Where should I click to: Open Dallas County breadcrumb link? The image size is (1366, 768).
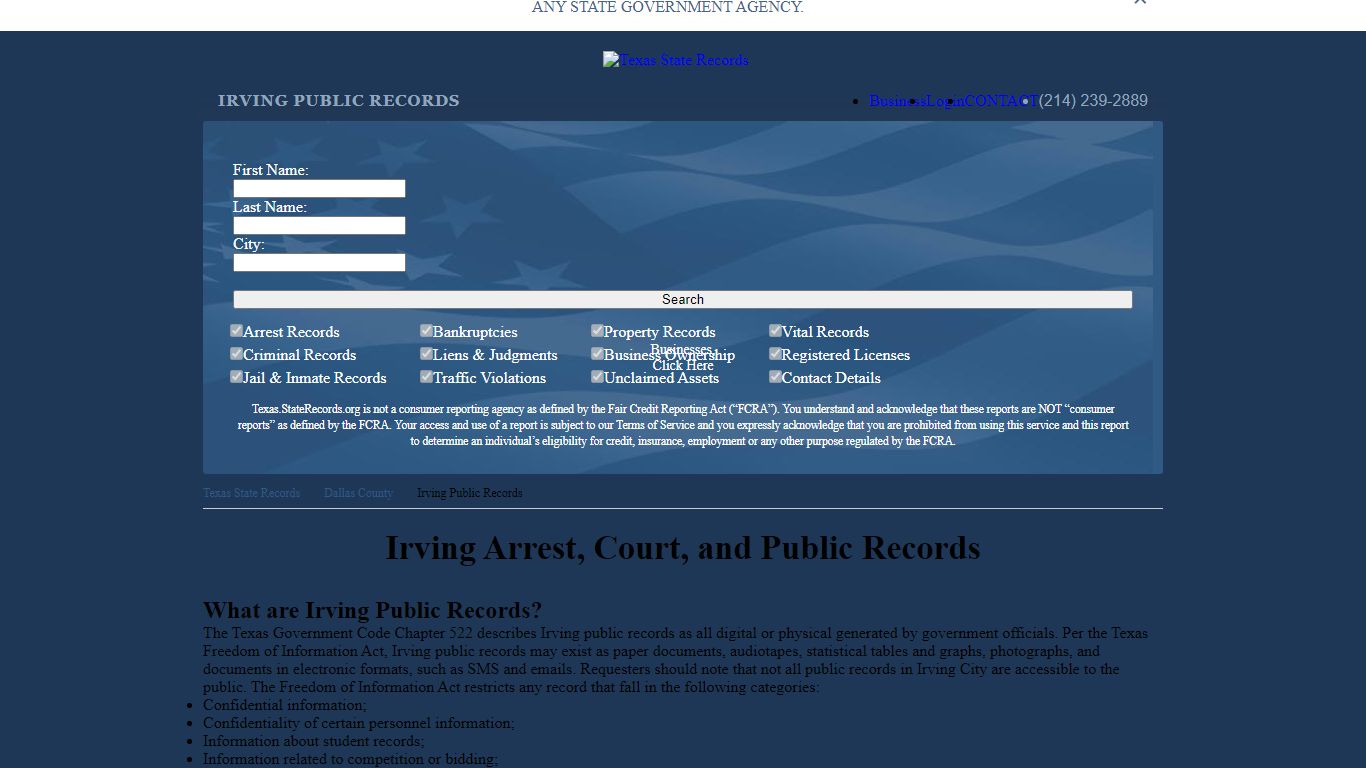click(358, 493)
